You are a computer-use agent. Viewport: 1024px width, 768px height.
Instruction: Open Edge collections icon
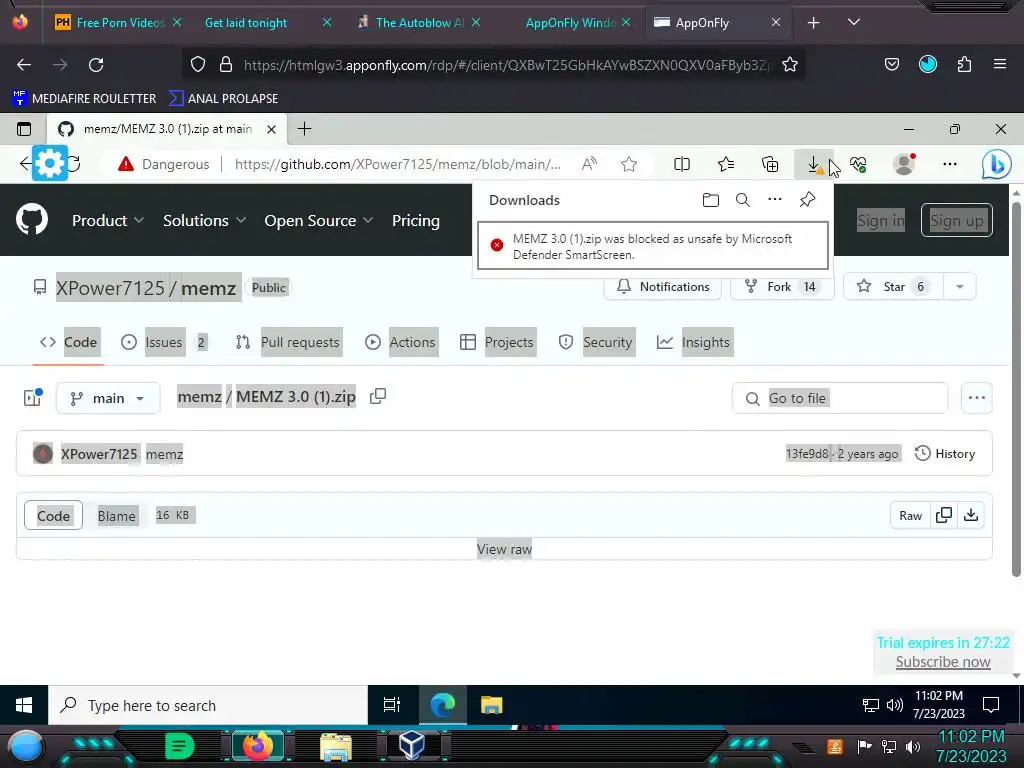pos(770,165)
